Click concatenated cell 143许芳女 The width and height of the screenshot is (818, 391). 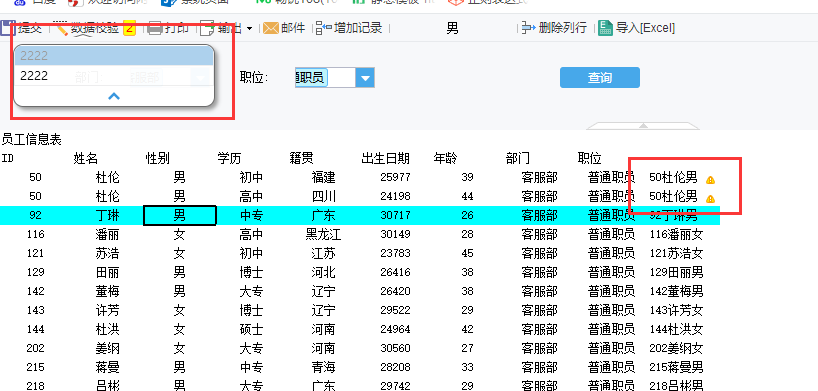pyautogui.click(x=677, y=311)
